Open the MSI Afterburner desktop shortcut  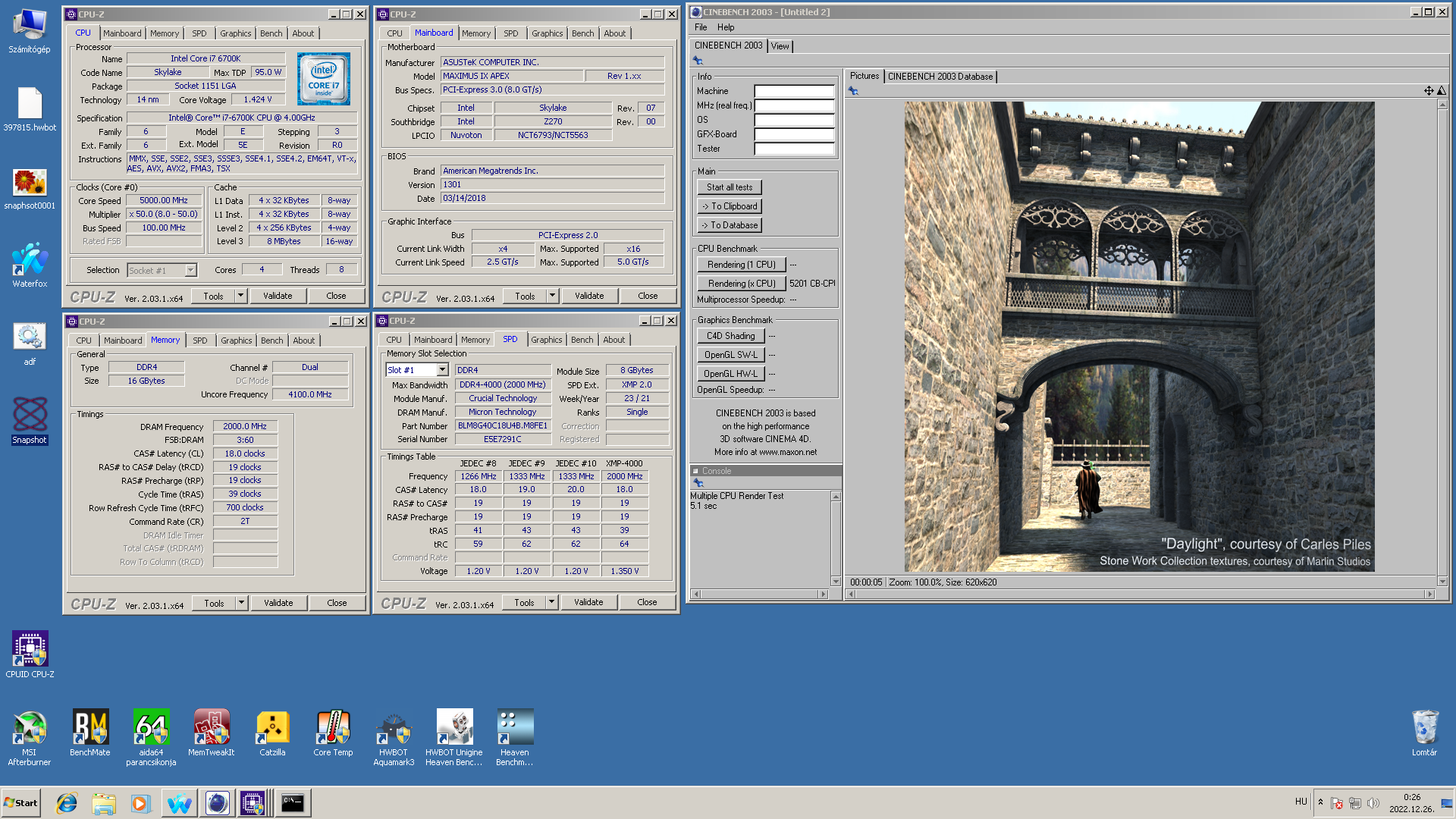[30, 737]
